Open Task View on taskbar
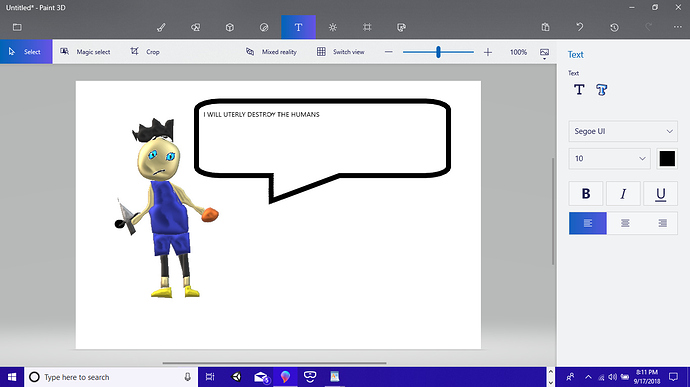Viewport: 690px width, 387px height. tap(210, 377)
